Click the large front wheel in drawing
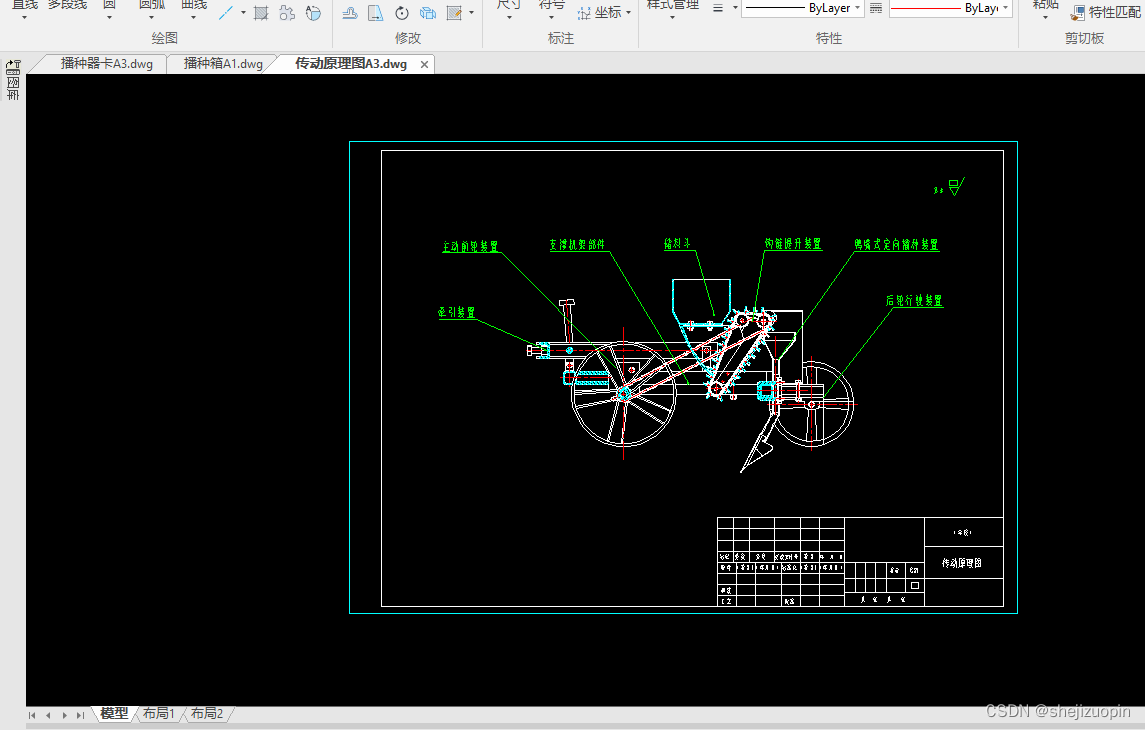 [624, 394]
